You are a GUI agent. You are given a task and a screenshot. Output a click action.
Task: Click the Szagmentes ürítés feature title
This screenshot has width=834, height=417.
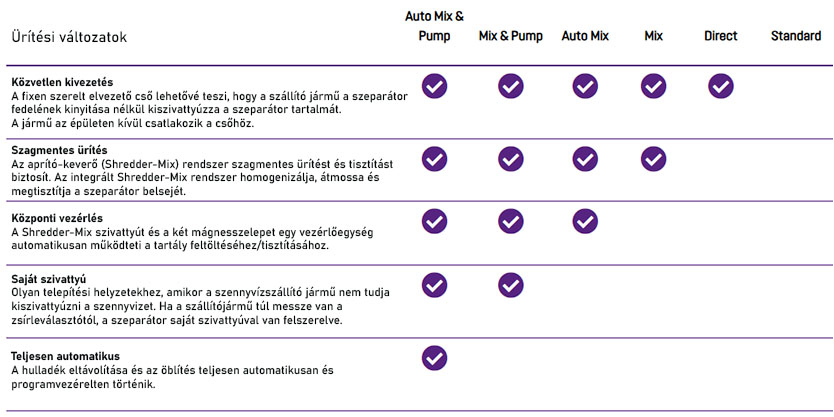pos(58,150)
